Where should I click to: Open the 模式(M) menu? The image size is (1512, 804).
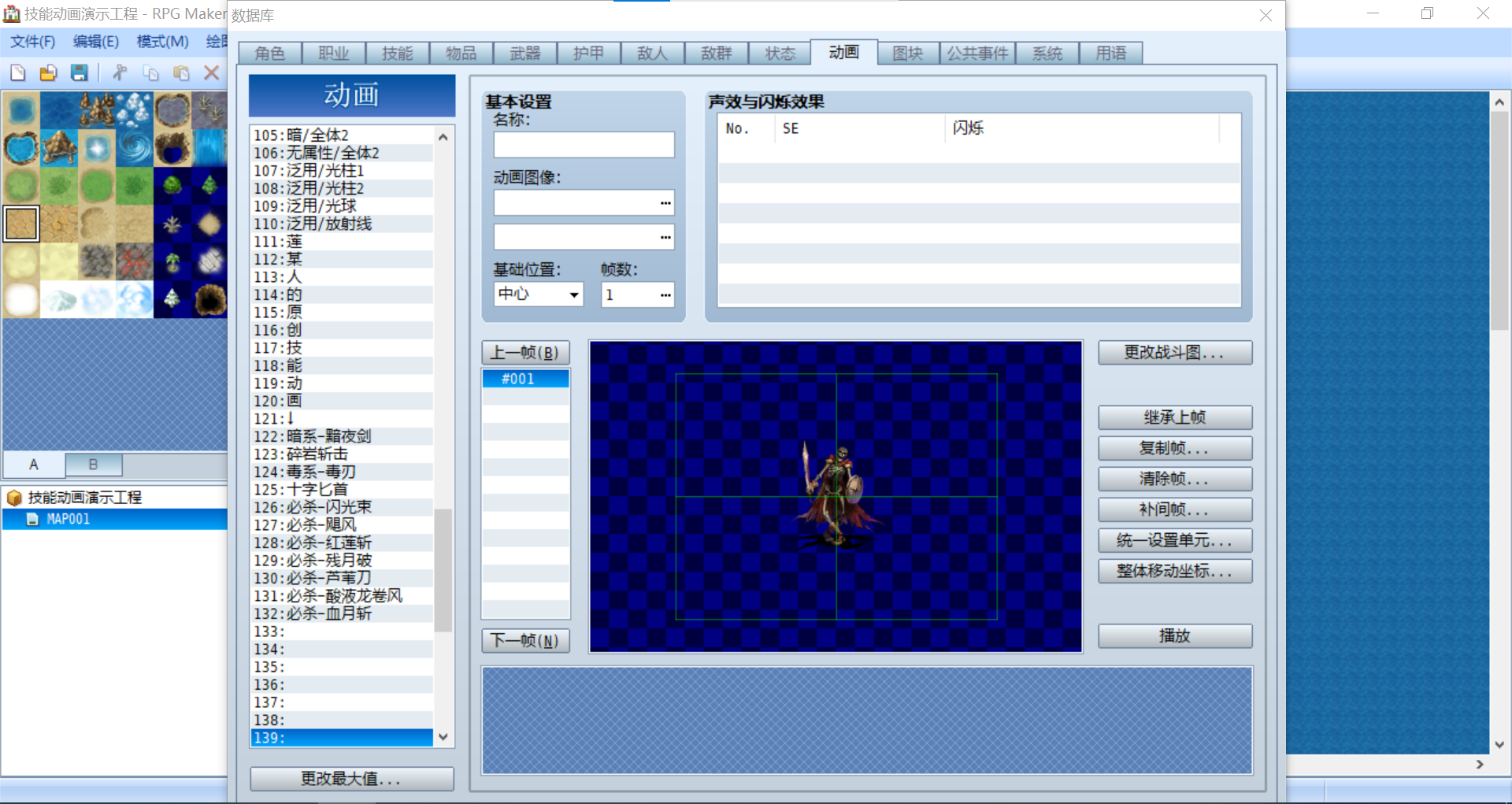pos(162,42)
